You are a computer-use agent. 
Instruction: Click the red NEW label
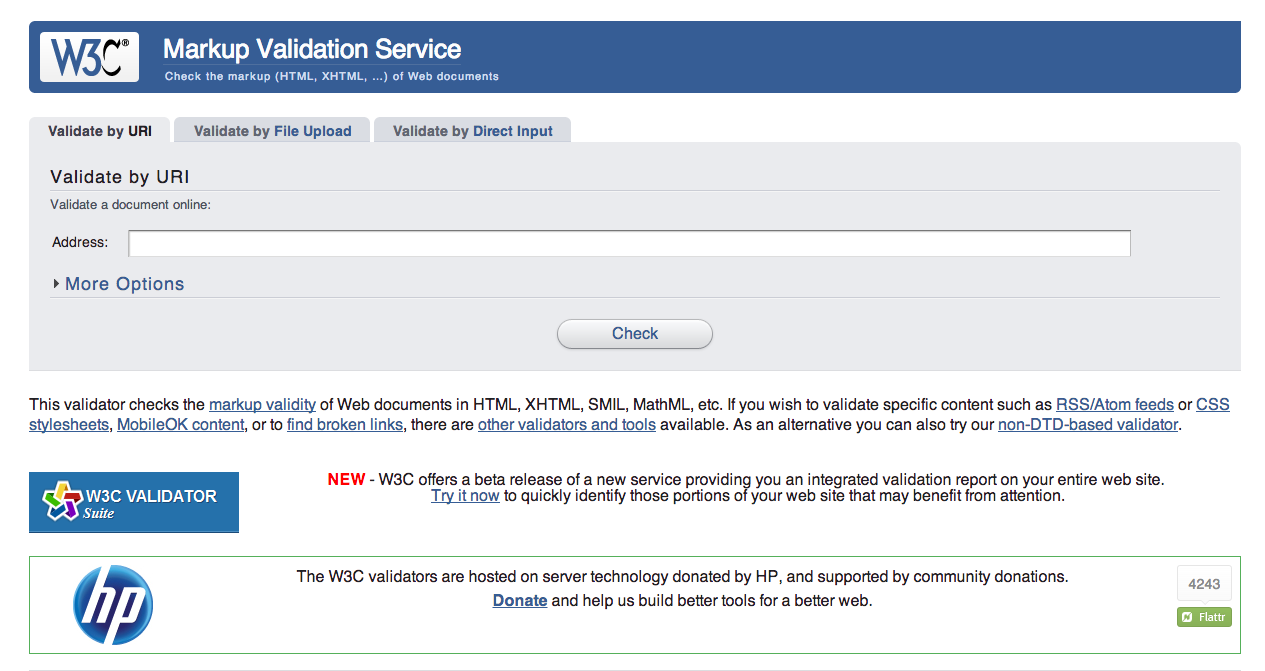[346, 480]
